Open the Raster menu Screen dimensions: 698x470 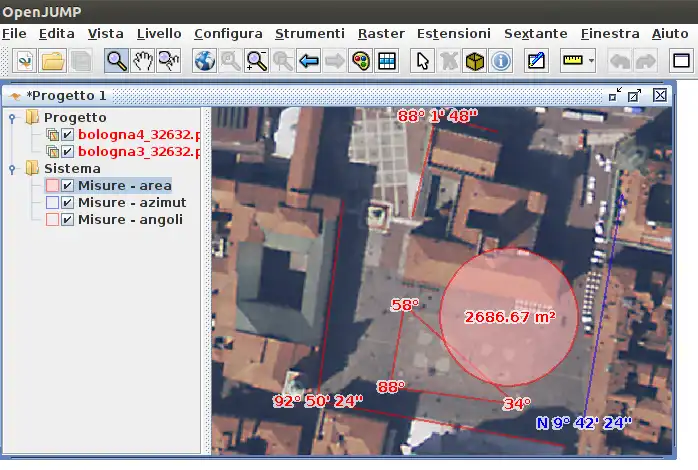pyautogui.click(x=381, y=33)
